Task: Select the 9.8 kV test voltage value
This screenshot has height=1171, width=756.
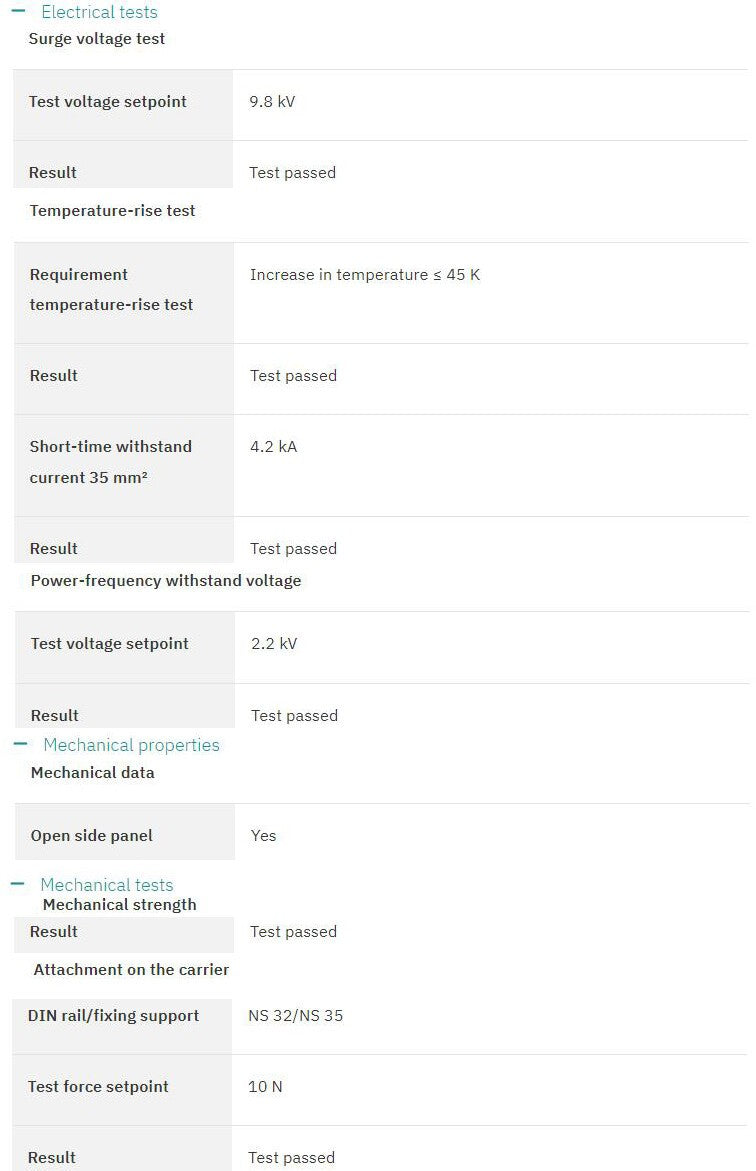Action: [x=272, y=101]
